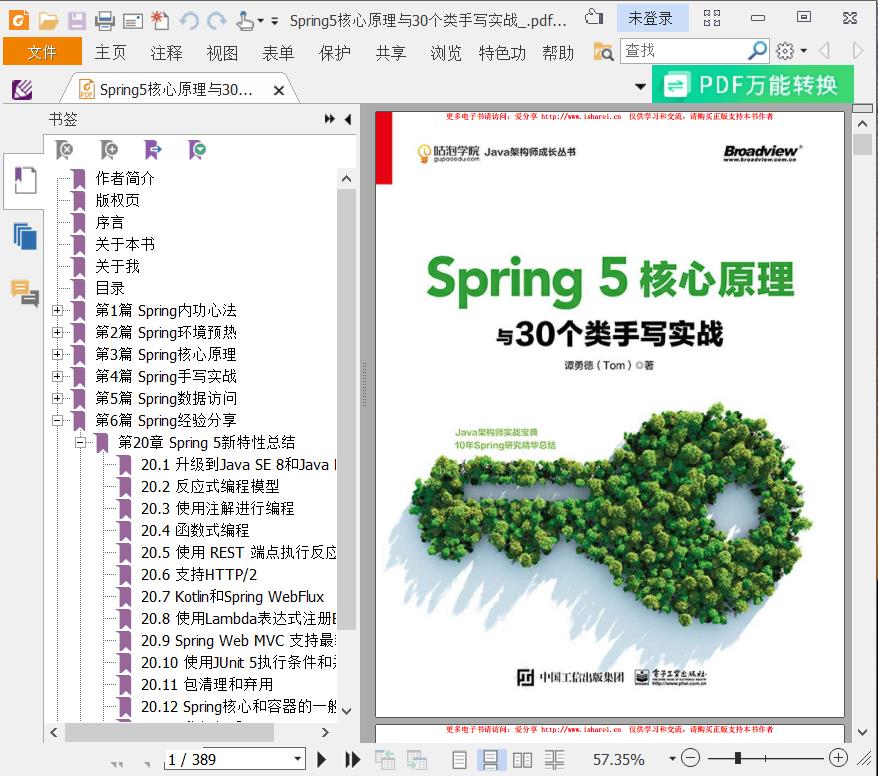878x776 pixels.
Task: Click the 查找 search input field
Action: tap(683, 51)
